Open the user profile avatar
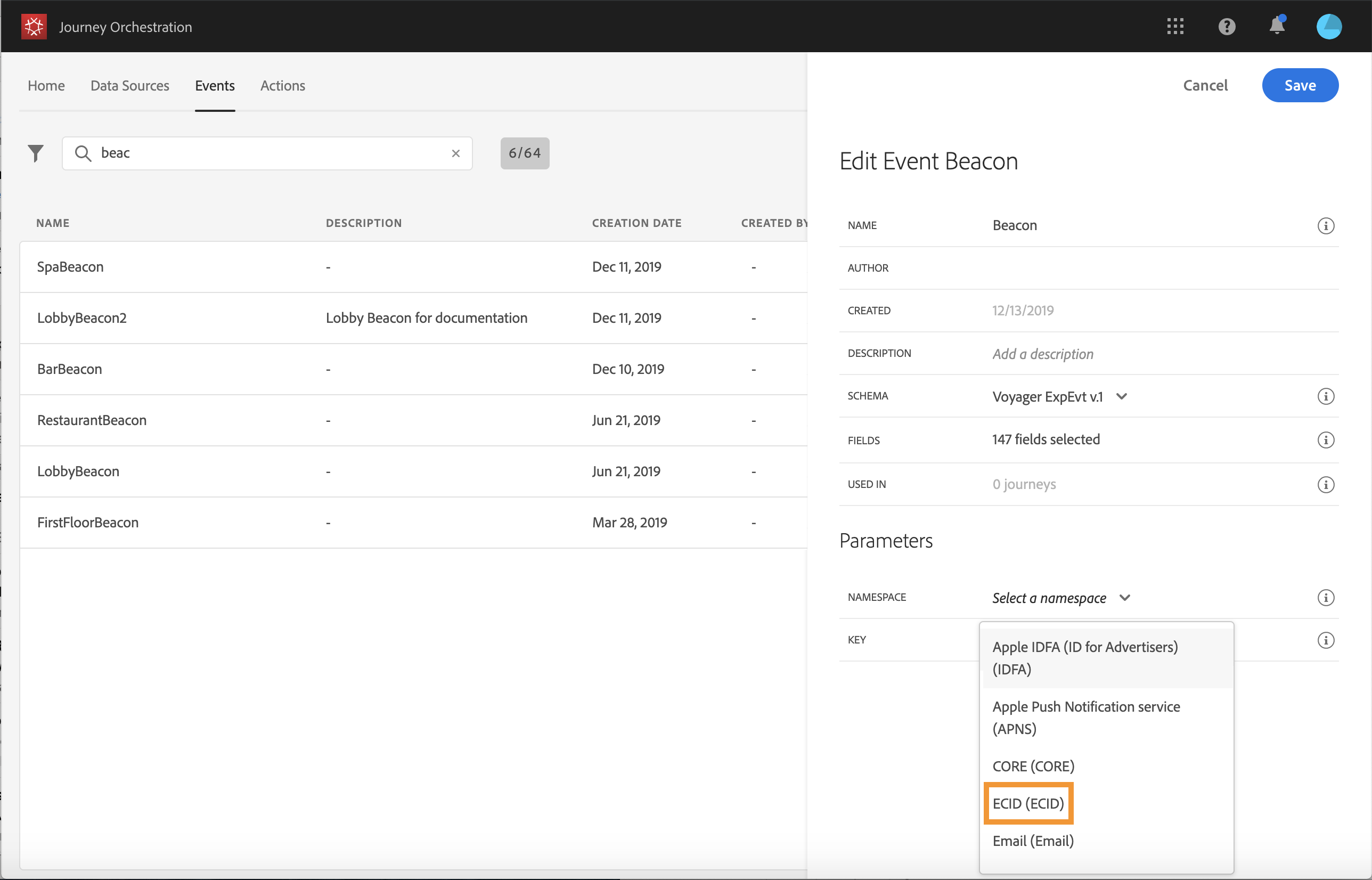Screen dimensions: 1372x880 point(1328,26)
